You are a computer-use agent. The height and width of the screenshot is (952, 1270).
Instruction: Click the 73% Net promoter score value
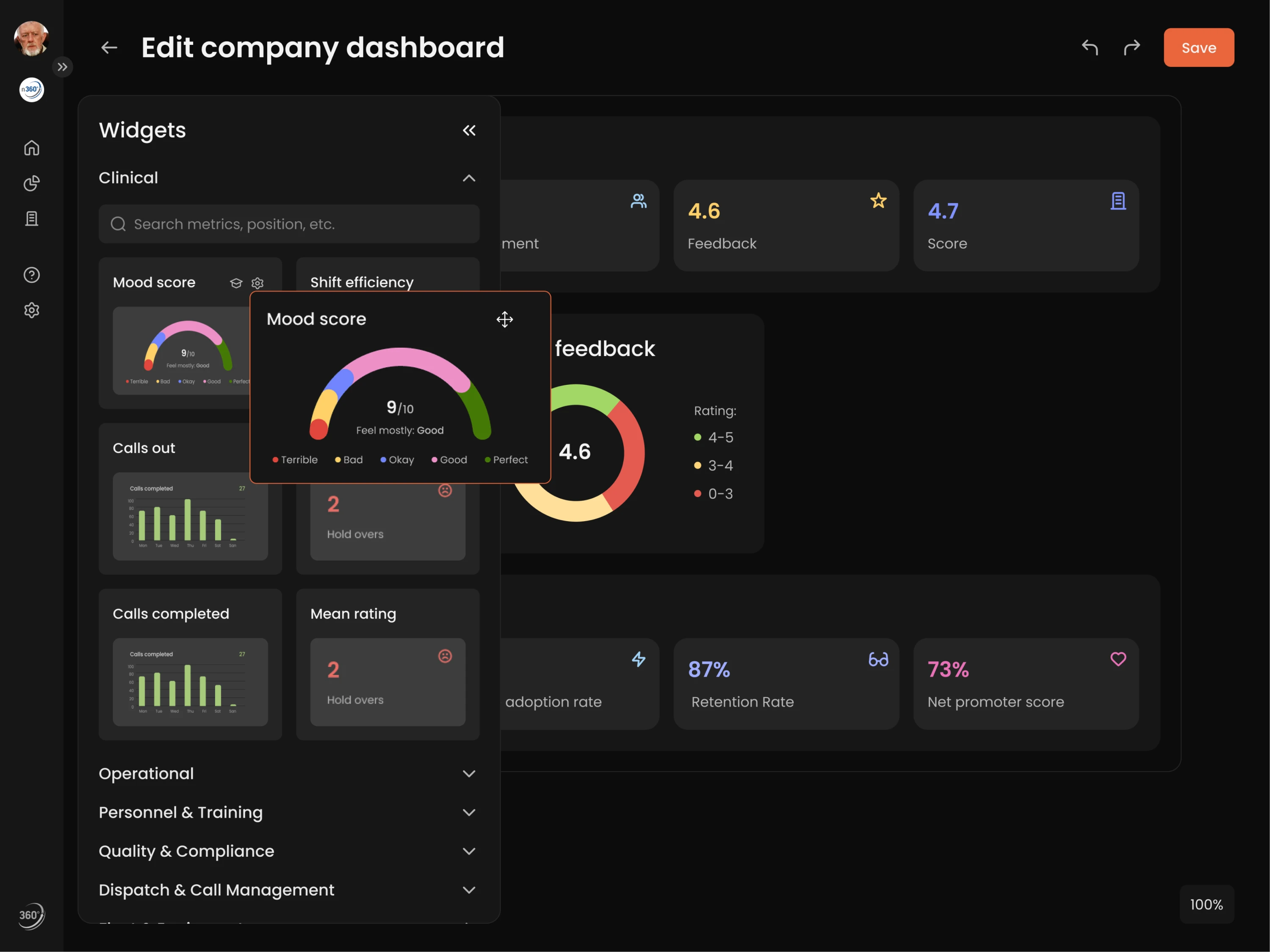[x=949, y=670]
